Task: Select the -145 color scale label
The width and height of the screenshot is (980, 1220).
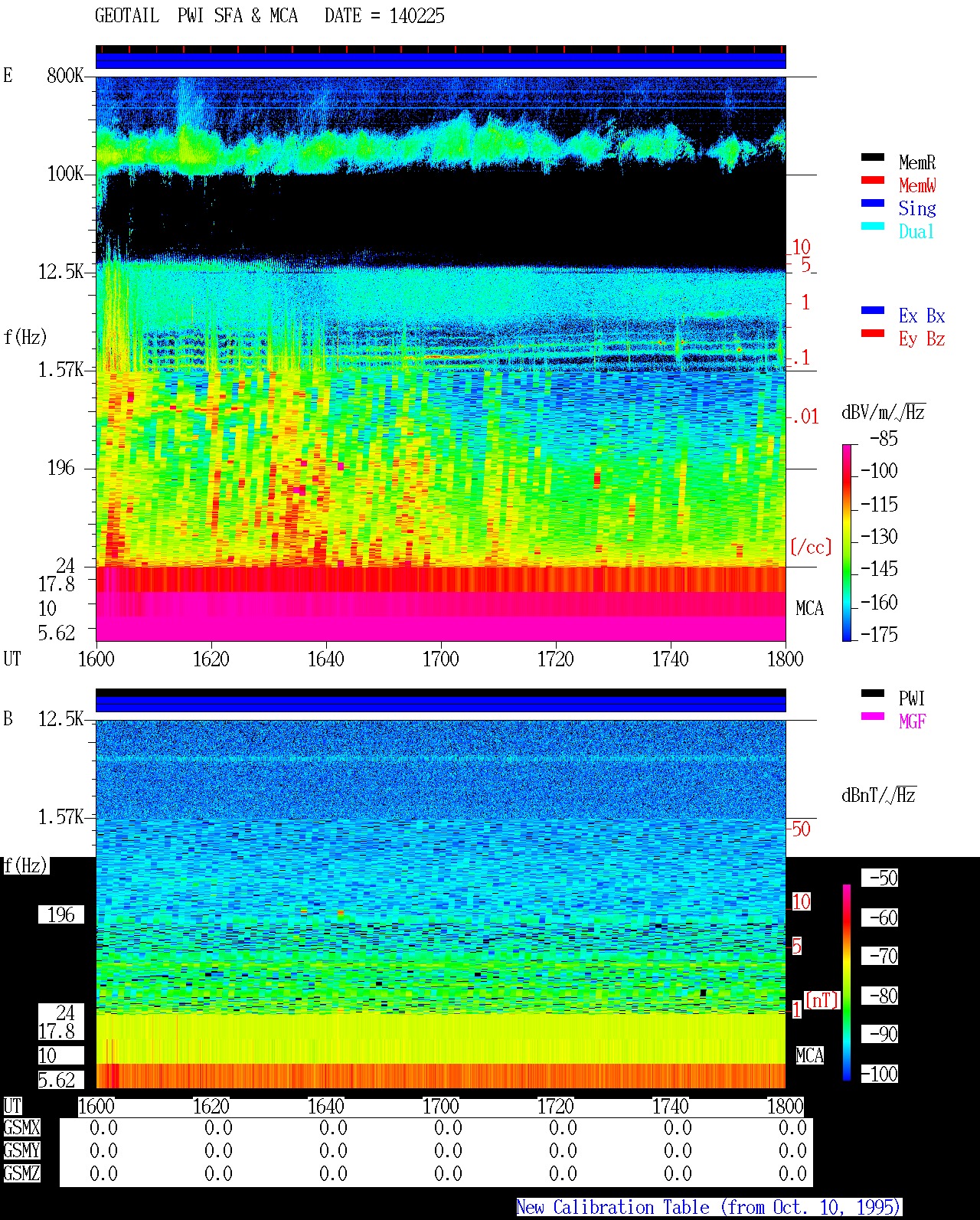Action: click(x=879, y=569)
